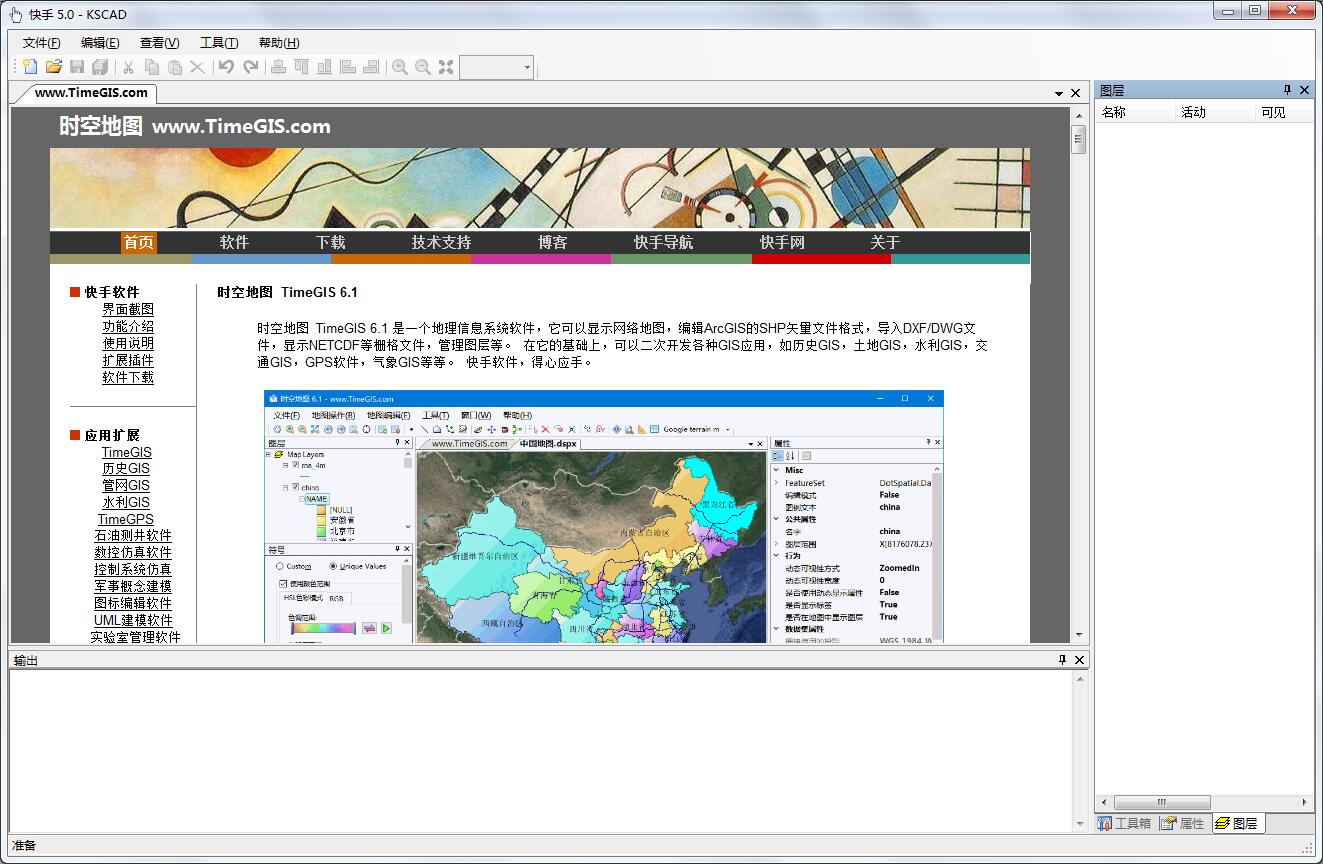
Task: Open the 文件(F) menu
Action: pos(41,43)
